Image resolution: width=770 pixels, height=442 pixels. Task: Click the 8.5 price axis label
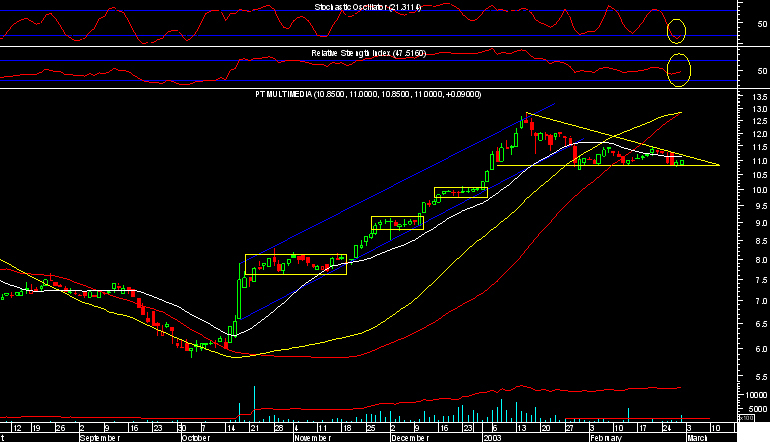(762, 241)
